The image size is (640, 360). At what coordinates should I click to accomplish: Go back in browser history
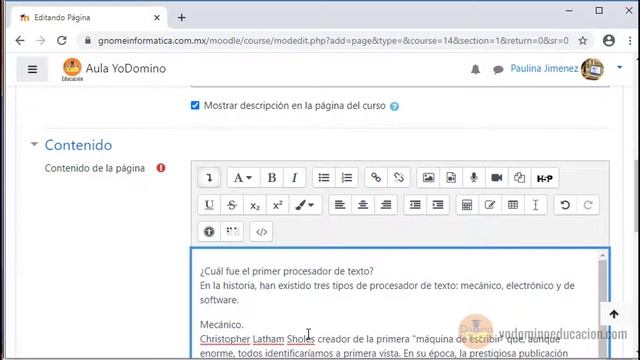[x=20, y=40]
